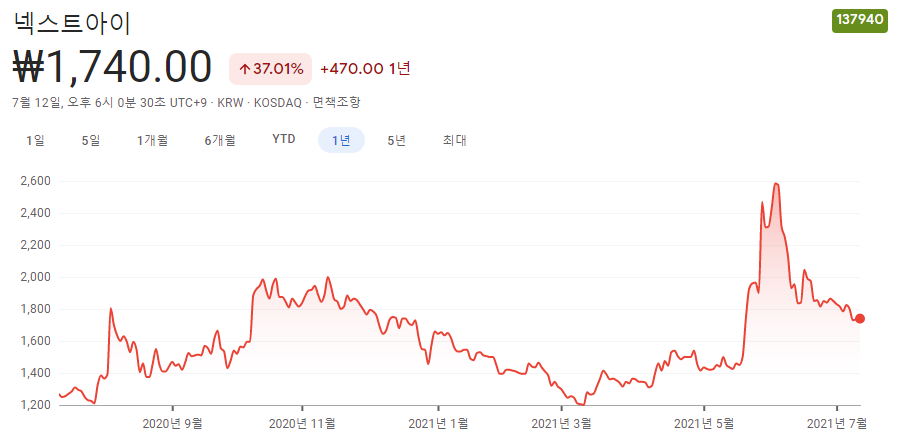This screenshot has width=897, height=444.
Task: Switch chart to 5년 range
Action: 396,140
